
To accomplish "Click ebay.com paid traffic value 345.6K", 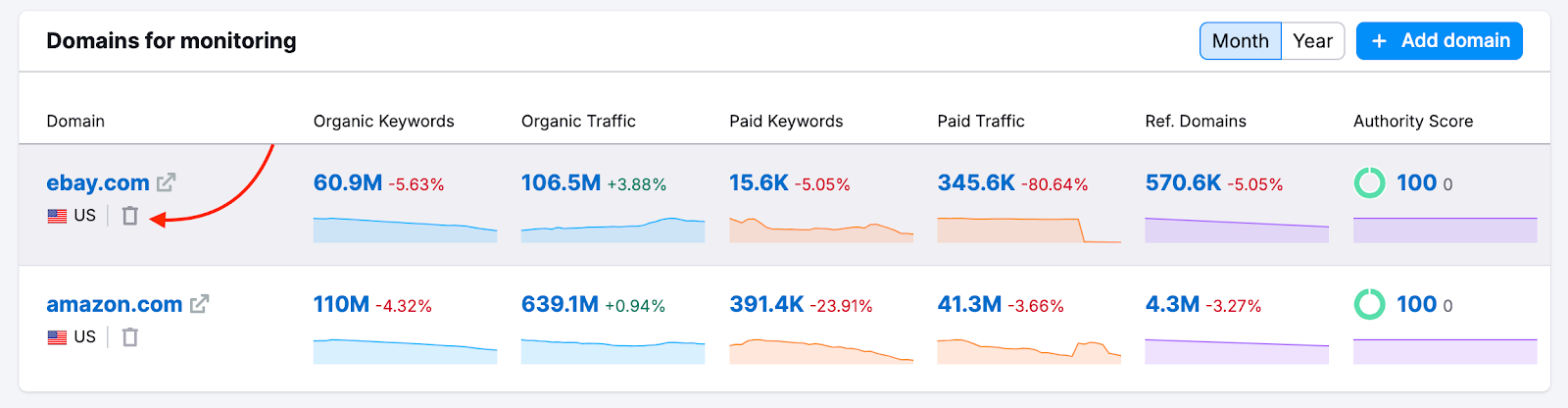I will 976,182.
